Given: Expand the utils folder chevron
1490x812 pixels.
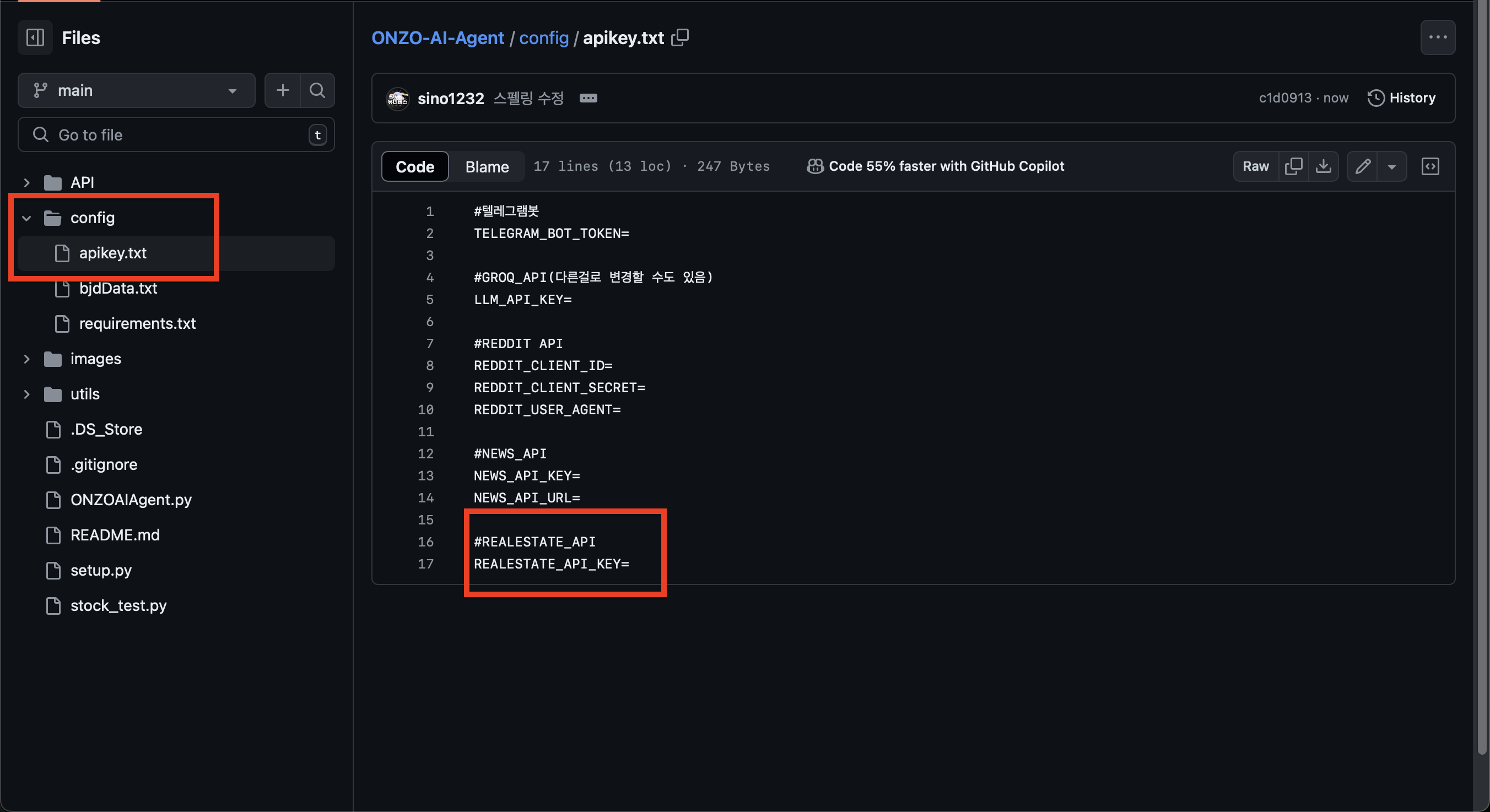Looking at the screenshot, I should [x=26, y=394].
